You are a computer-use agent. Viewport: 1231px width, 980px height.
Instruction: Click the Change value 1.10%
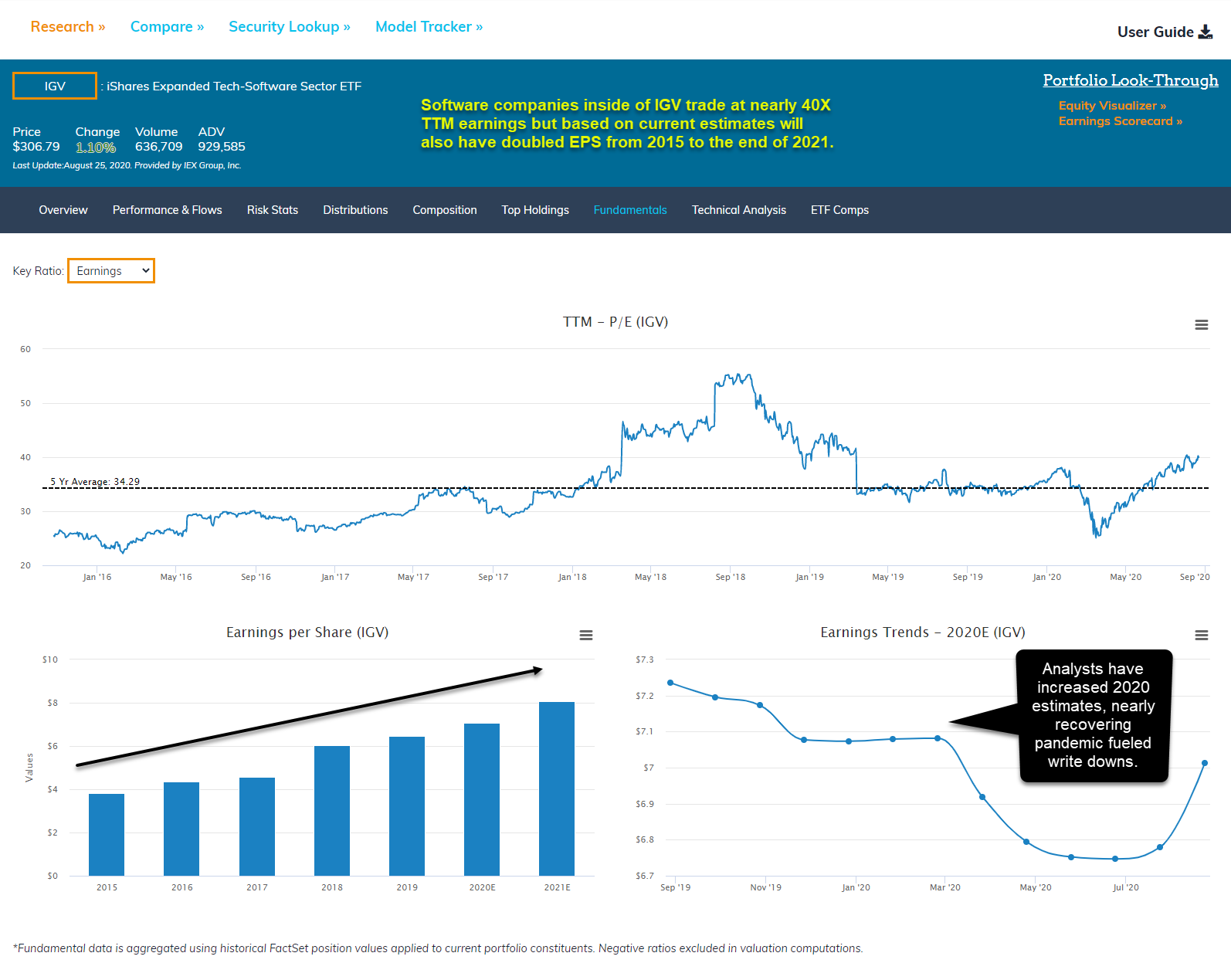tap(96, 147)
